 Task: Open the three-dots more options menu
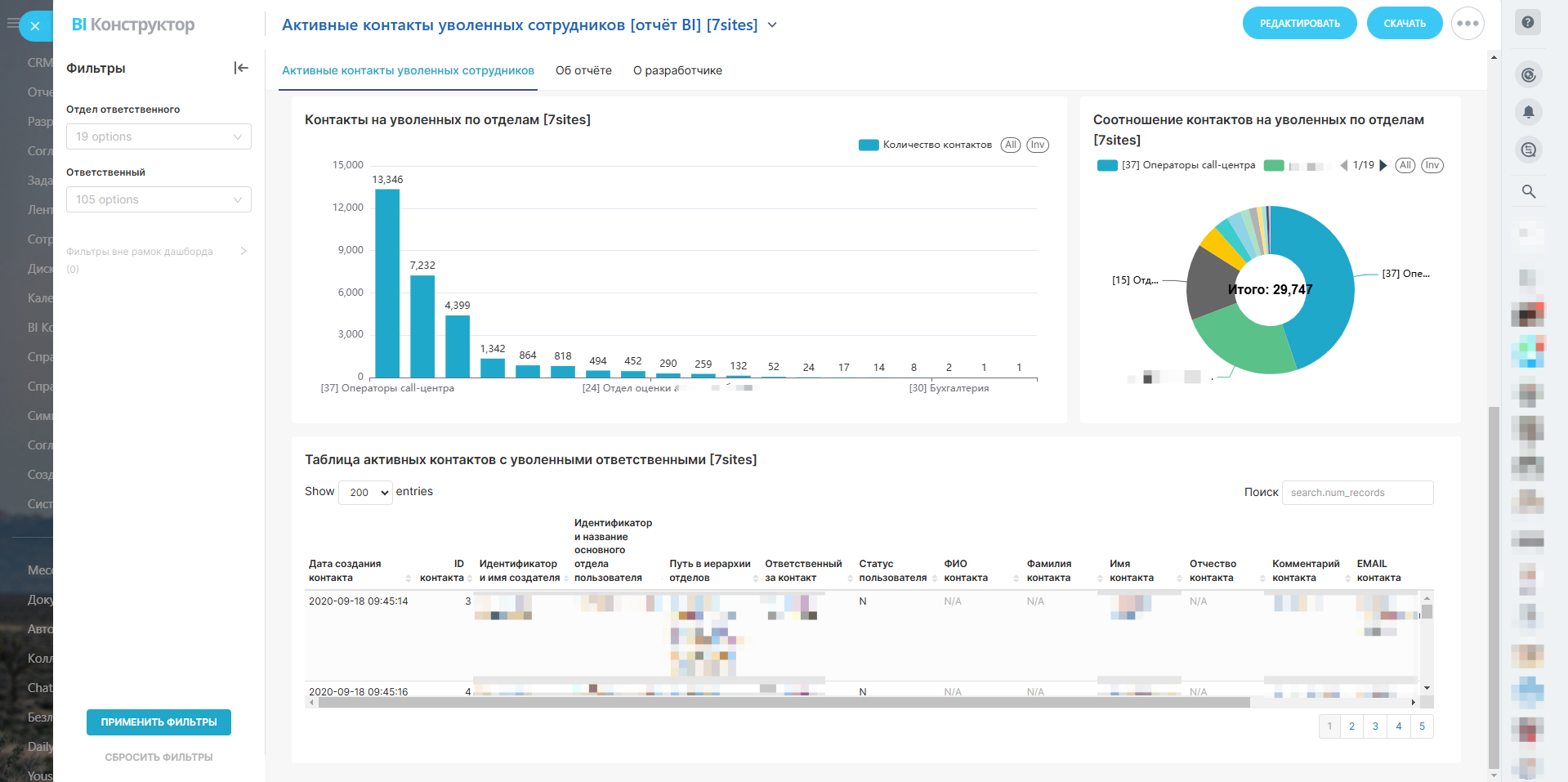click(1467, 24)
